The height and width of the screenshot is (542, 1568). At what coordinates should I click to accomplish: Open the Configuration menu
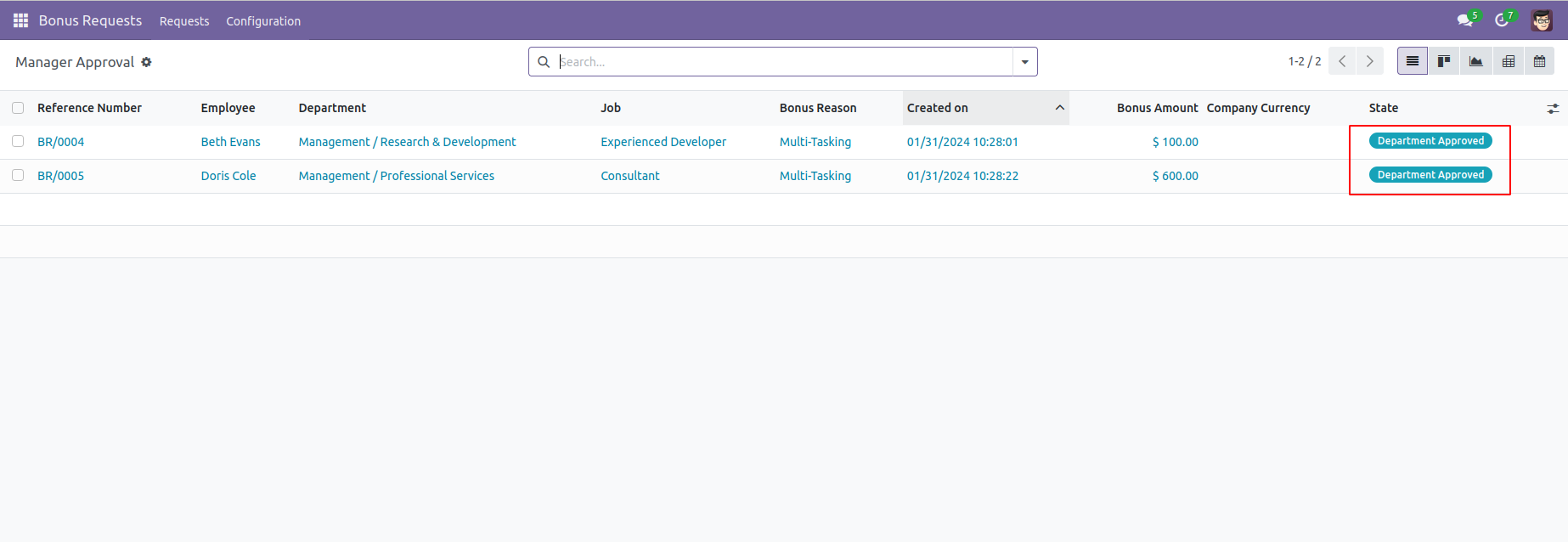click(x=262, y=21)
